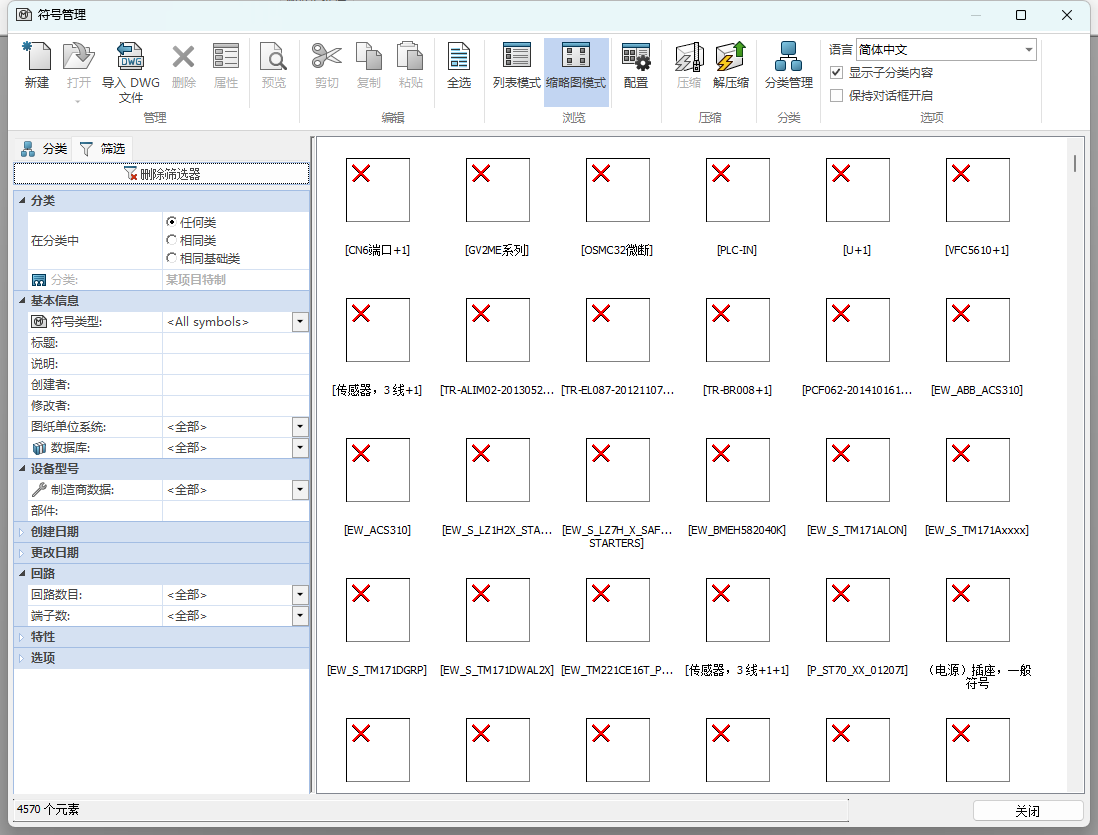Select the 相同类 radio button
The image size is (1098, 835).
(x=171, y=240)
